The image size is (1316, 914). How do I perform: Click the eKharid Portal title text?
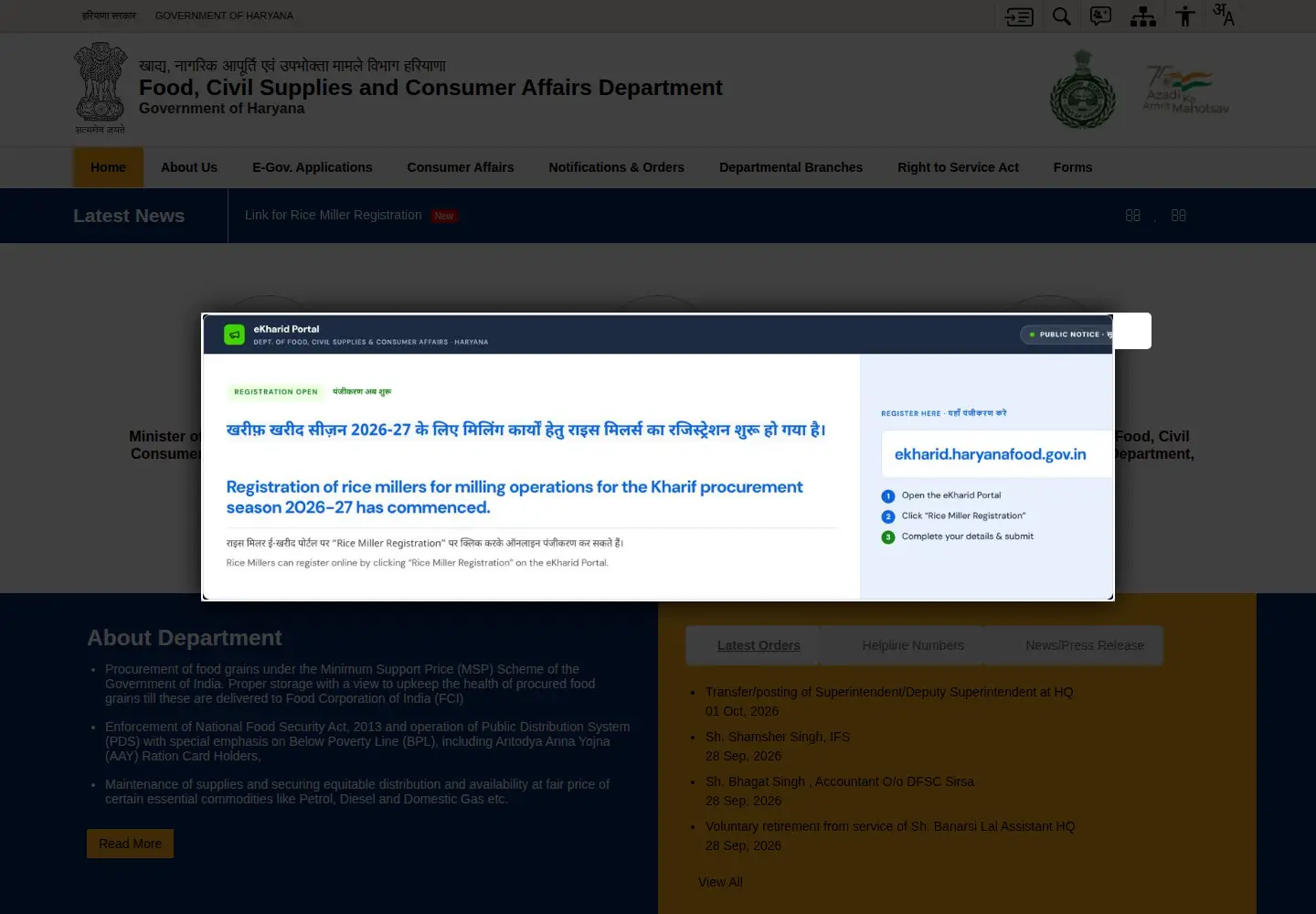tap(287, 329)
